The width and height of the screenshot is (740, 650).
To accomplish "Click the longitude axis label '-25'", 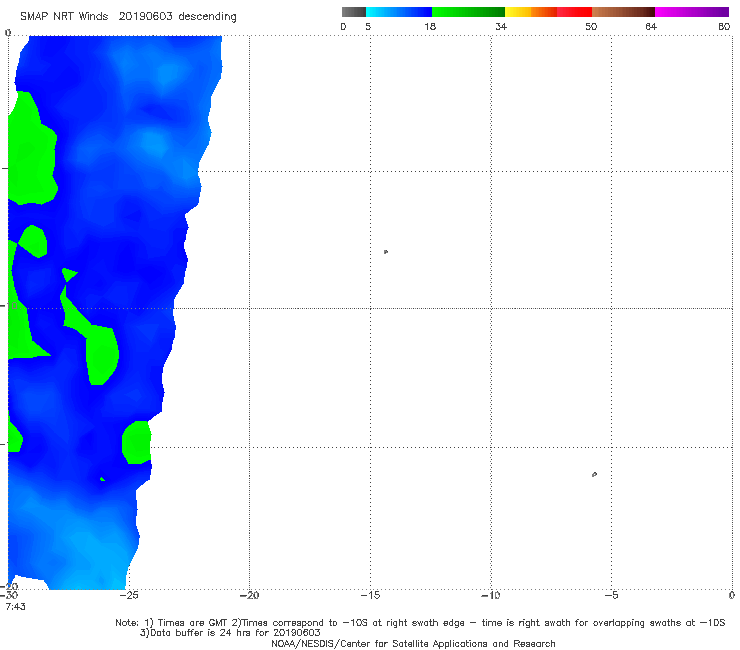I will [x=128, y=595].
